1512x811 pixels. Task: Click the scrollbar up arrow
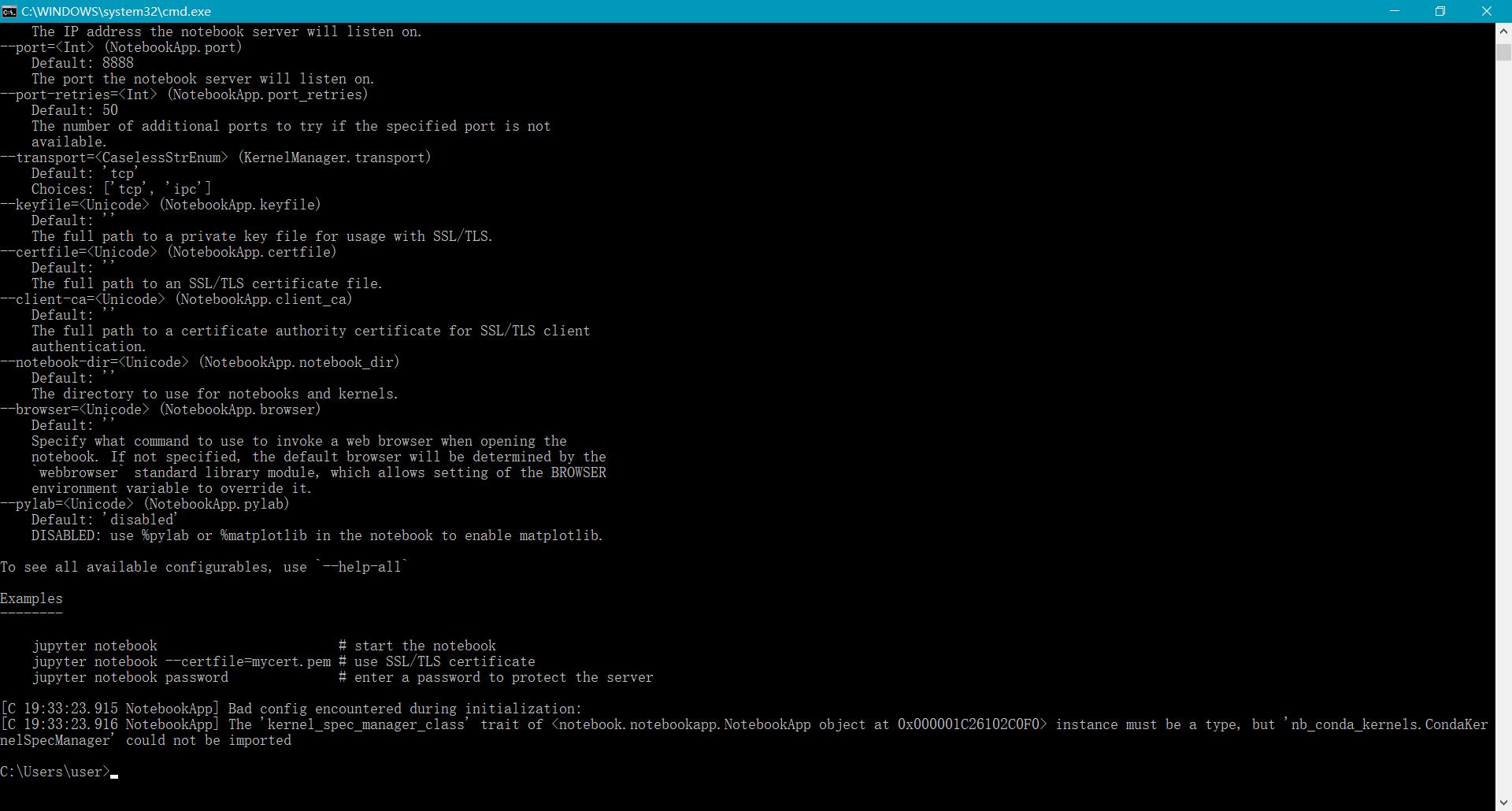pyautogui.click(x=1503, y=31)
